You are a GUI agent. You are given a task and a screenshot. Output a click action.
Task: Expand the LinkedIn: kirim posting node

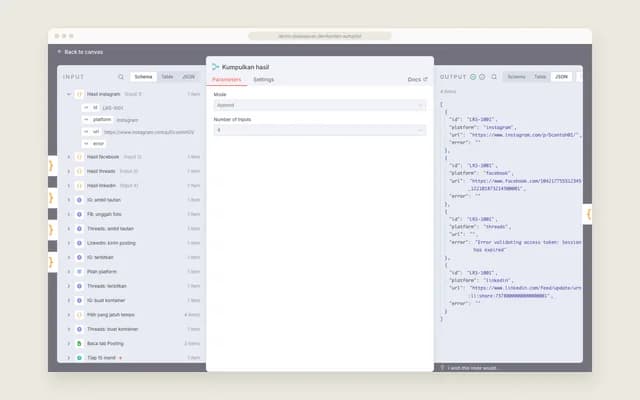coord(69,243)
